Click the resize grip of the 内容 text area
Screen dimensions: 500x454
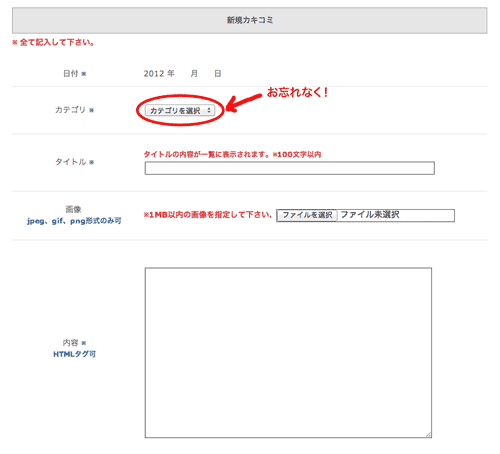429,435
